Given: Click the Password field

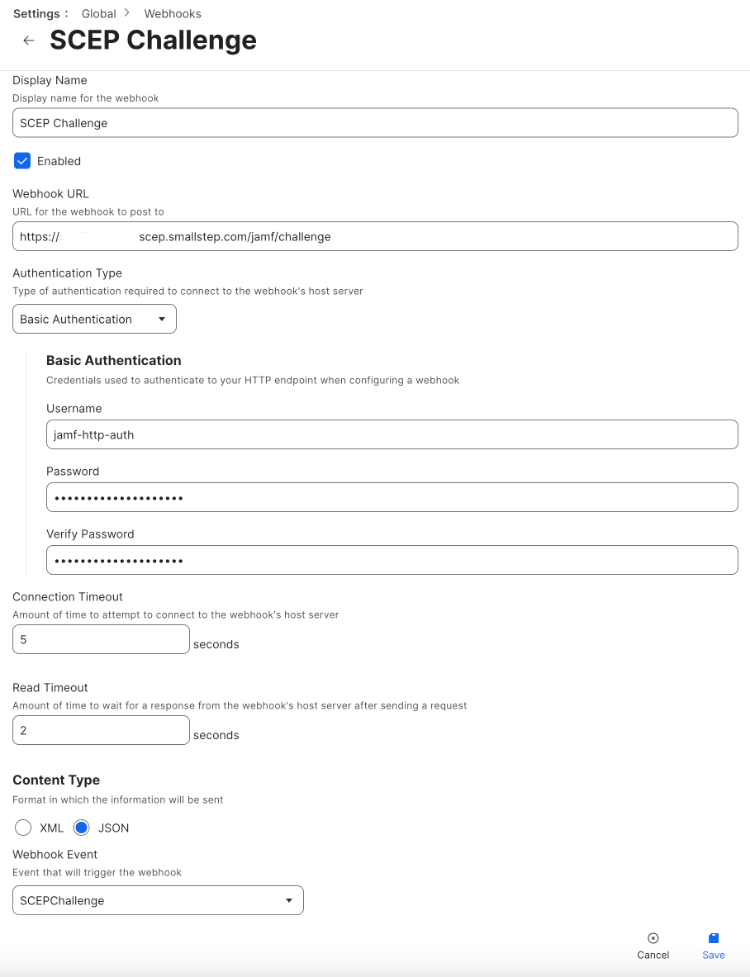Looking at the screenshot, I should (392, 497).
